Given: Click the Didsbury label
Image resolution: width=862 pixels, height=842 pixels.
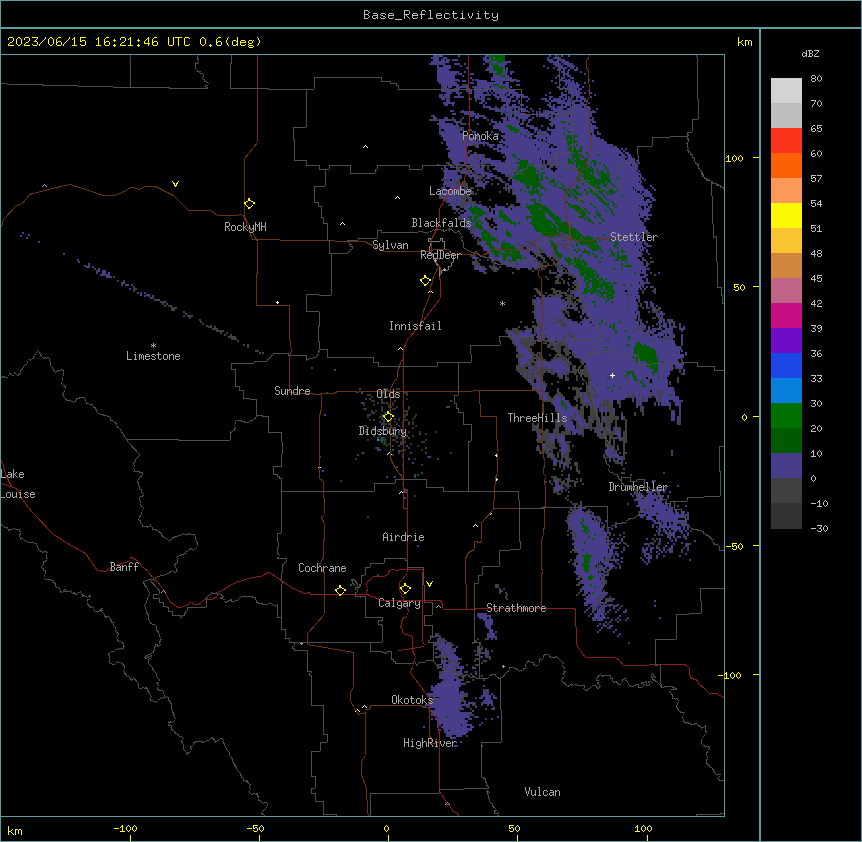Looking at the screenshot, I should (382, 431).
